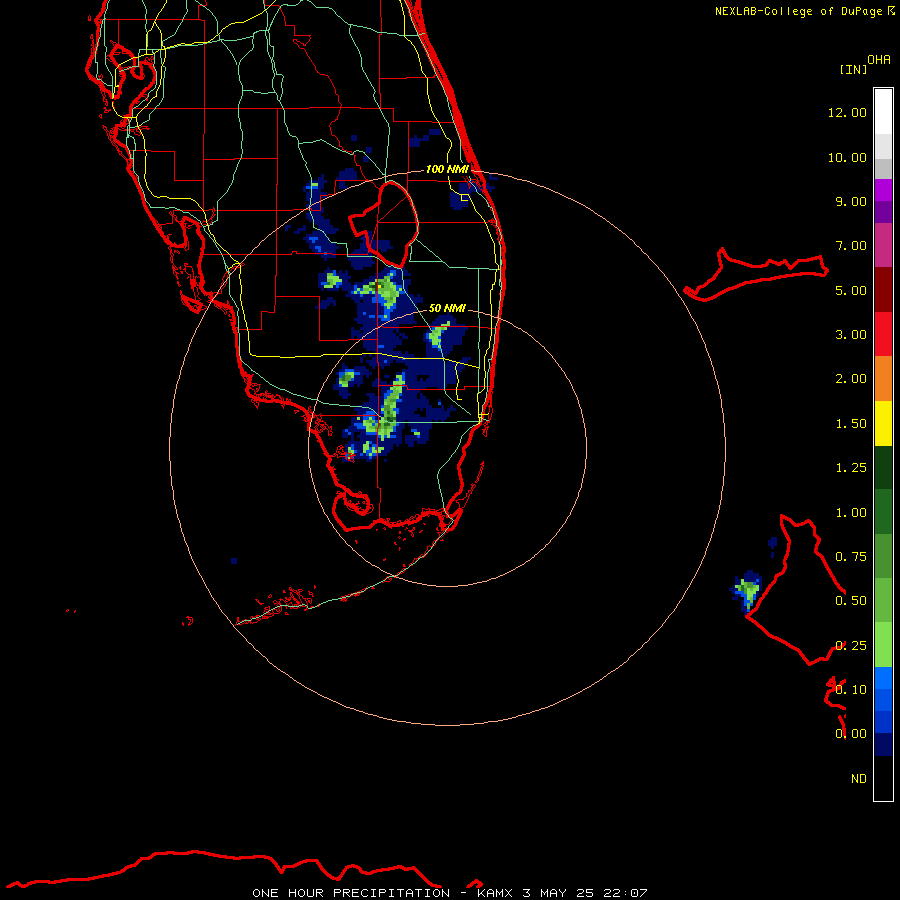900x900 pixels.
Task: Pick the yellow legend swatch
Action: [883, 423]
